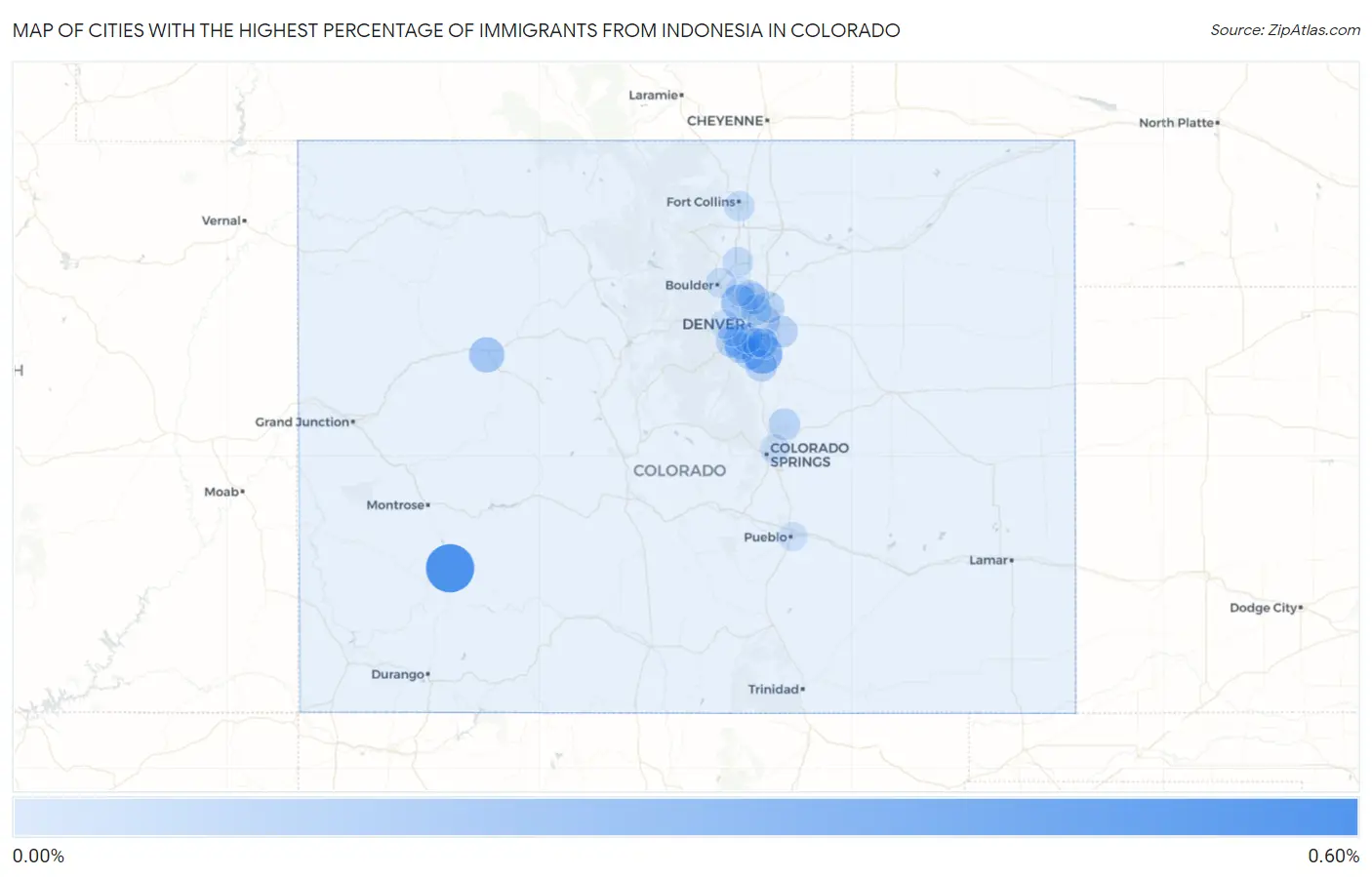
Task: Click the Trinidad city label
Action: (774, 689)
